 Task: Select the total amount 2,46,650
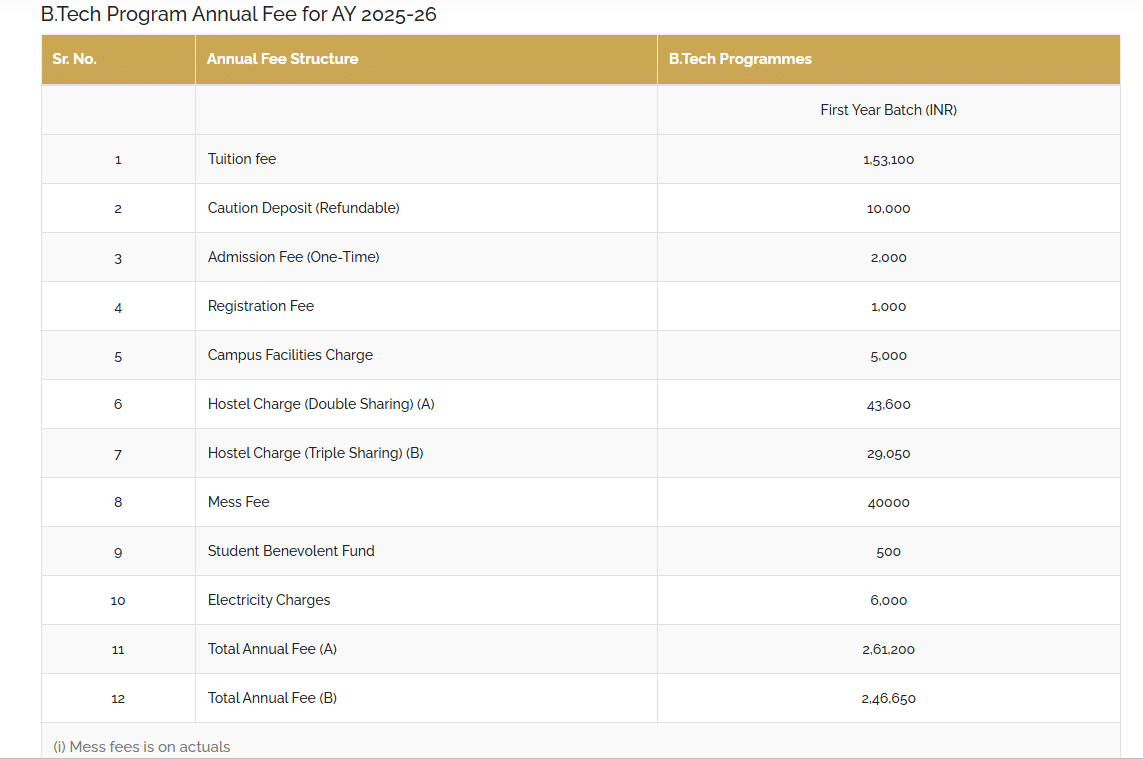[888, 699]
